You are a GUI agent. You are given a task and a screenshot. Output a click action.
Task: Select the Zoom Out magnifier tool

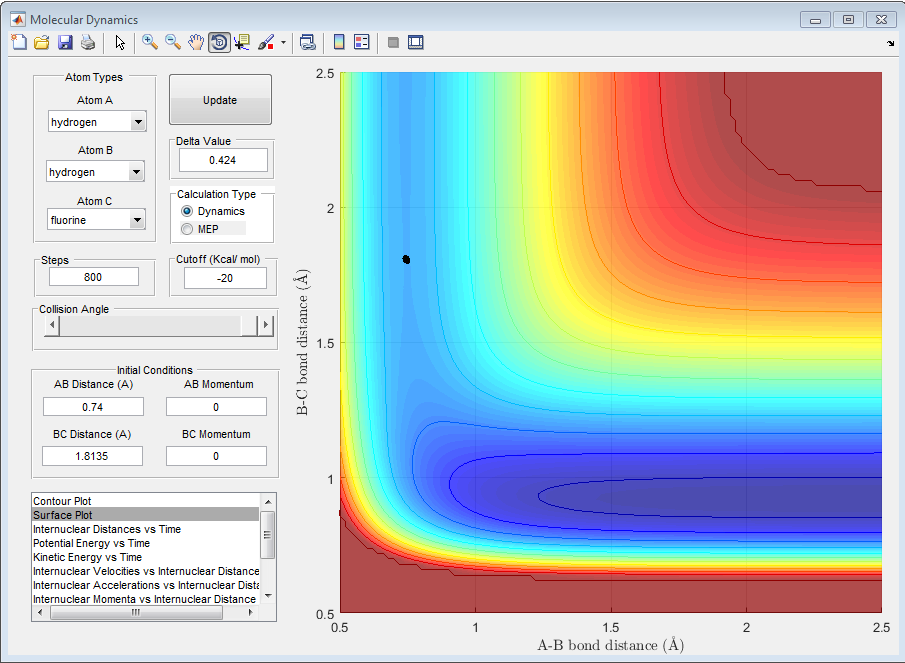tap(173, 42)
